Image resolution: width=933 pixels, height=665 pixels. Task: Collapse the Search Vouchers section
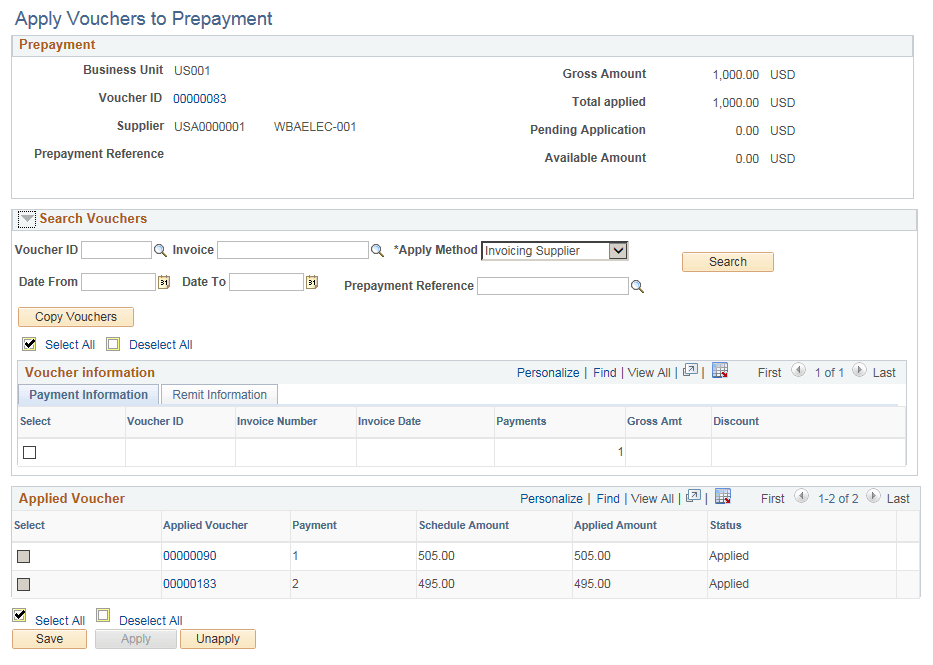(x=26, y=218)
